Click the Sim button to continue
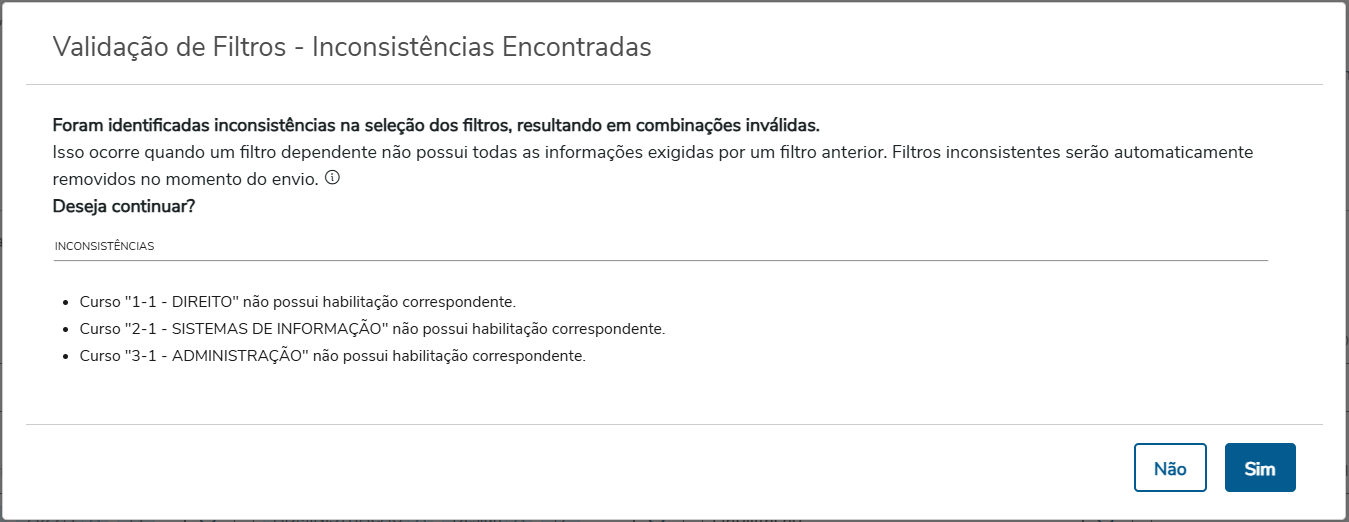Screen dimensions: 1349x522 pos(1260,468)
